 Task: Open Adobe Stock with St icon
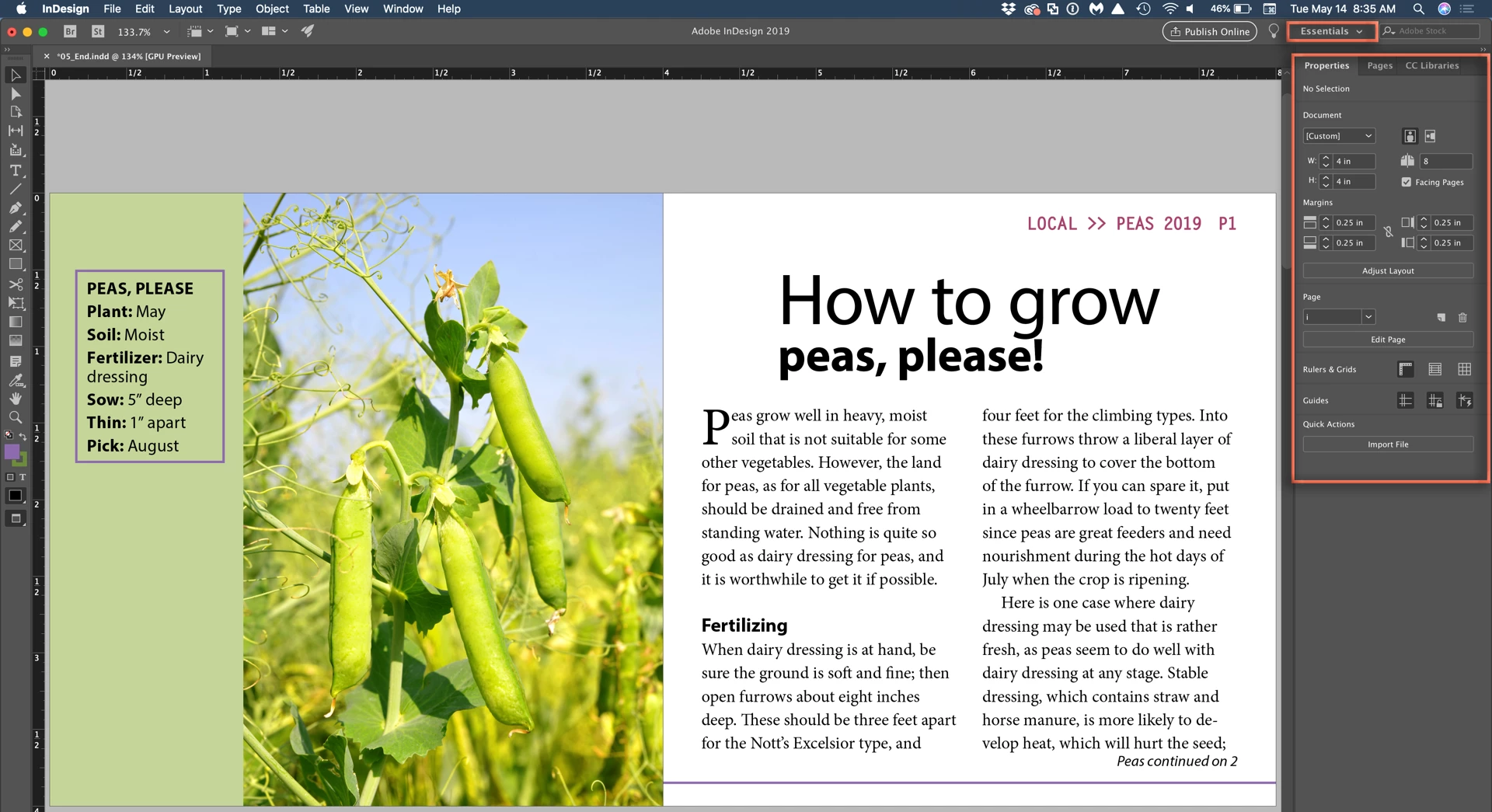click(98, 31)
